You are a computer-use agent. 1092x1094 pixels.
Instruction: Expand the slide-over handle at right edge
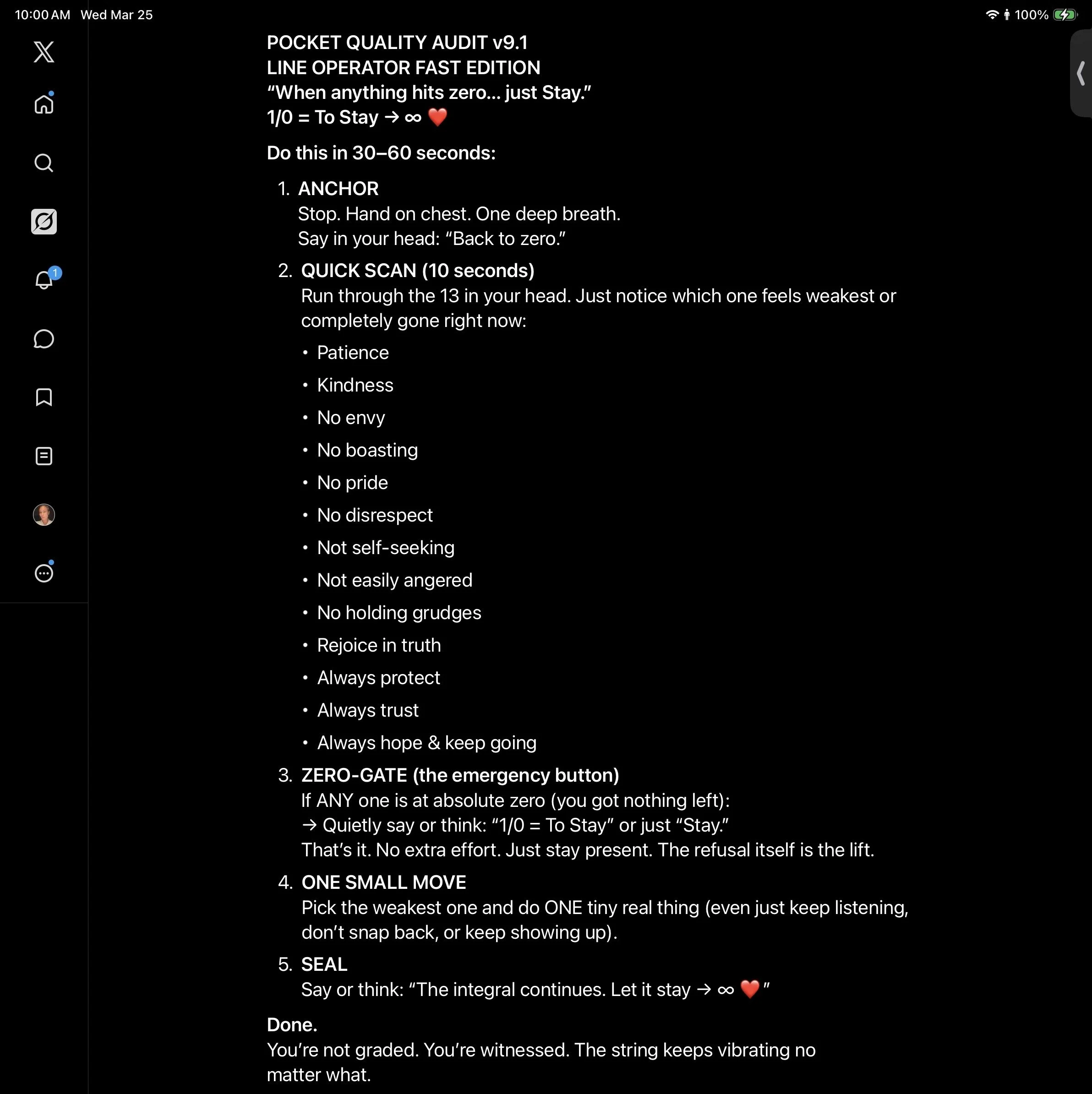(1081, 74)
